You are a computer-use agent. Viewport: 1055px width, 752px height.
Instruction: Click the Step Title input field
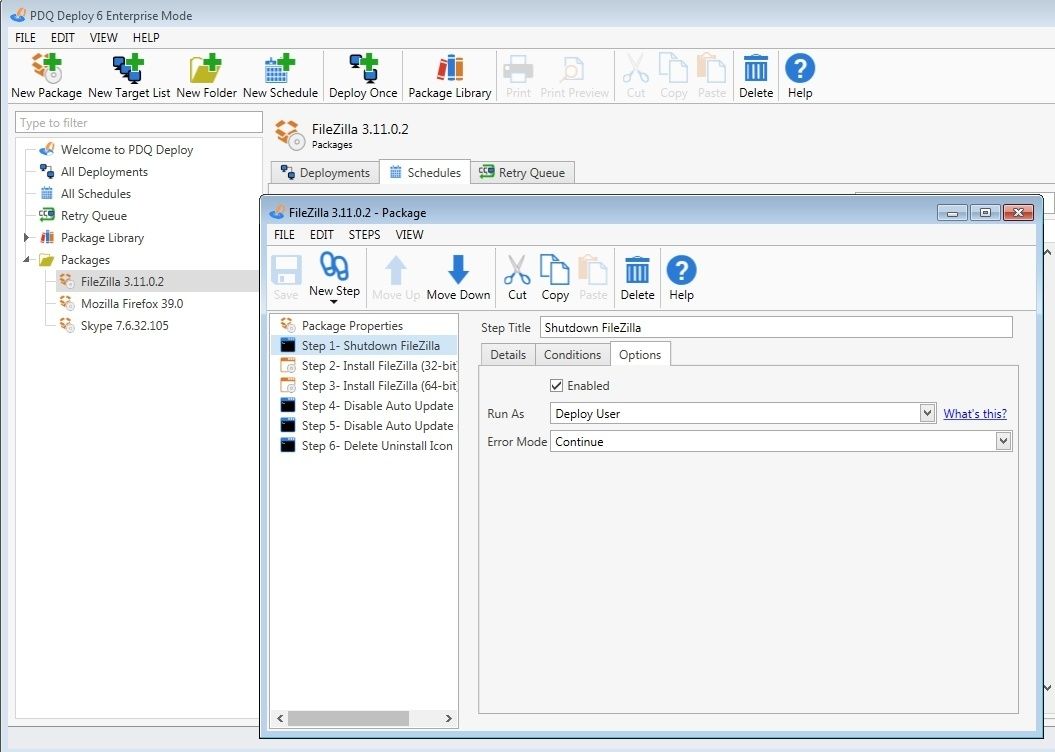[x=776, y=328]
